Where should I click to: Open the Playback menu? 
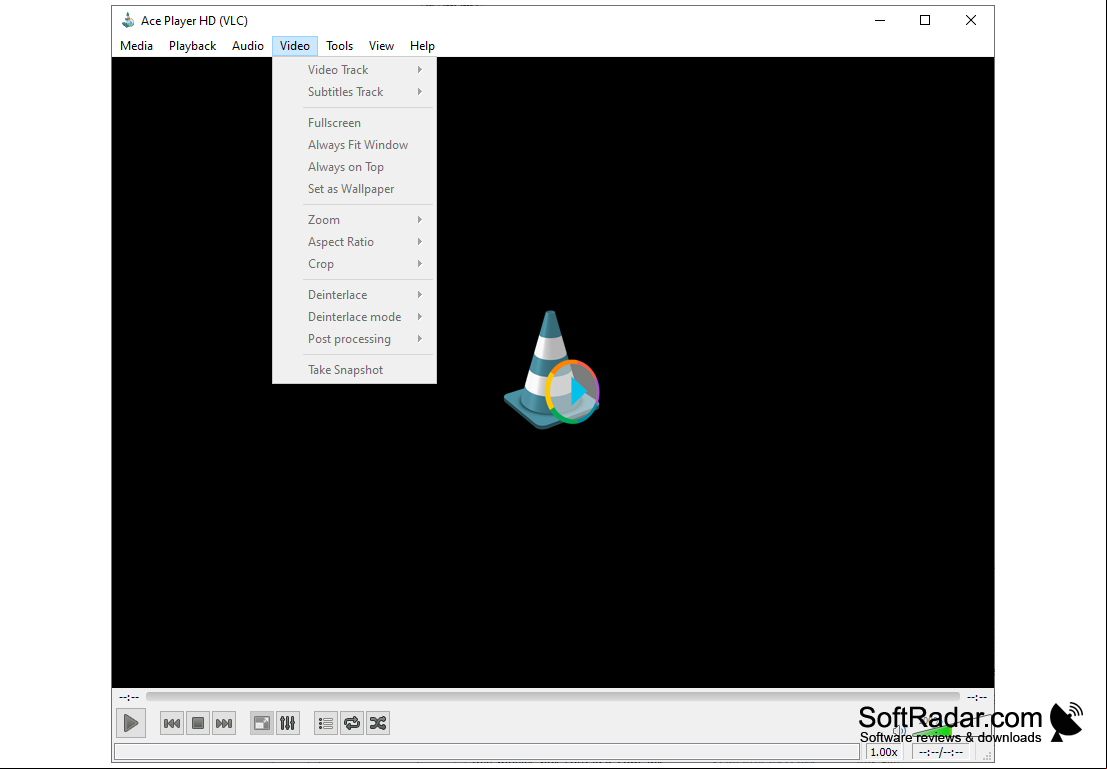[x=192, y=46]
